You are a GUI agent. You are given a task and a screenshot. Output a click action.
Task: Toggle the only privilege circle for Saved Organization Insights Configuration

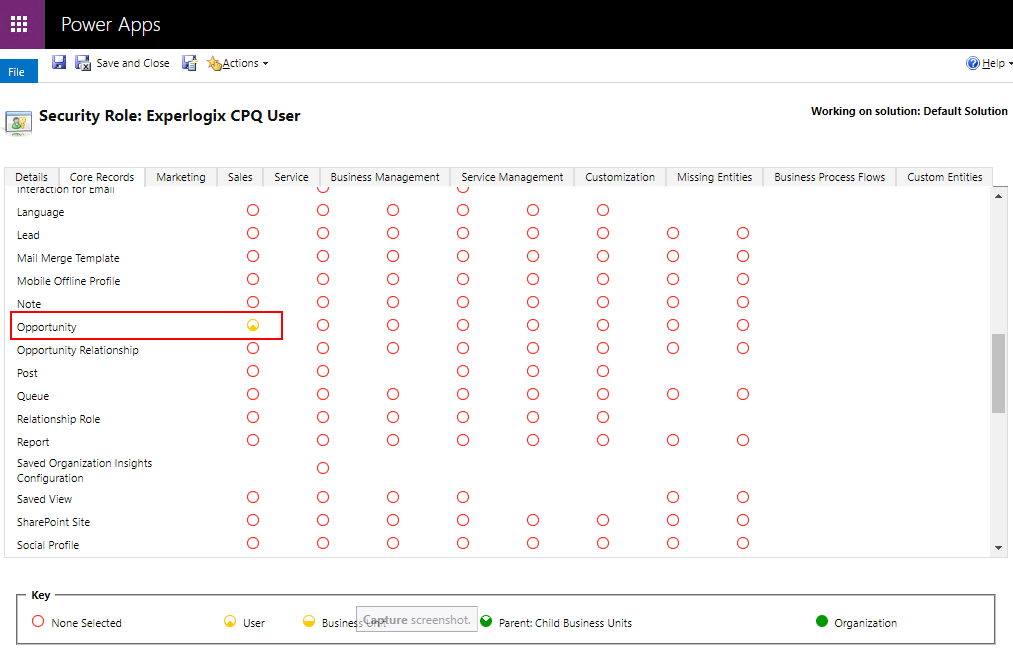pos(323,468)
